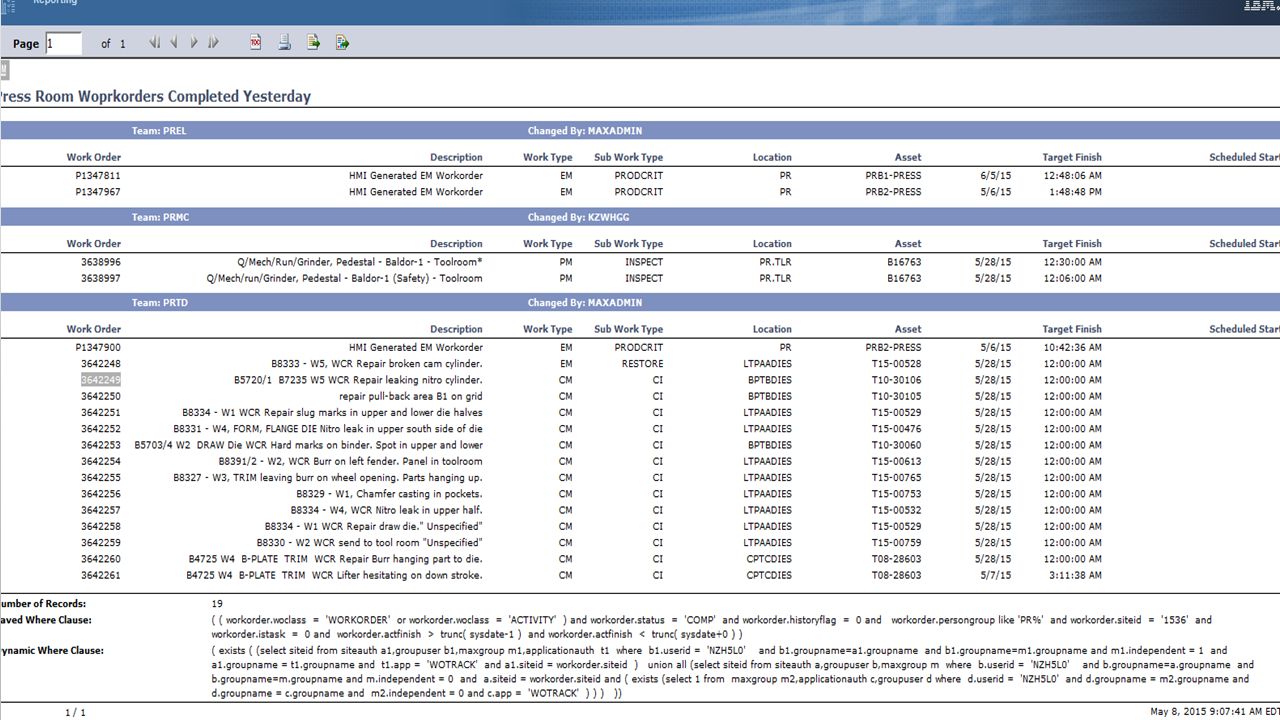Select work order 3642252

point(101,429)
